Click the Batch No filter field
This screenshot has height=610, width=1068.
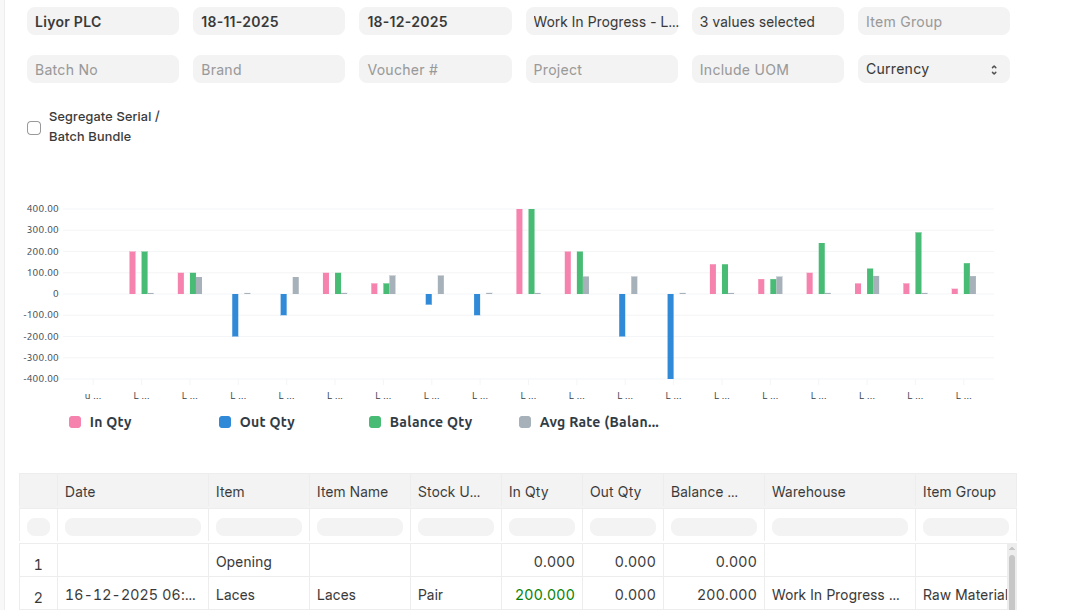pyautogui.click(x=102, y=69)
